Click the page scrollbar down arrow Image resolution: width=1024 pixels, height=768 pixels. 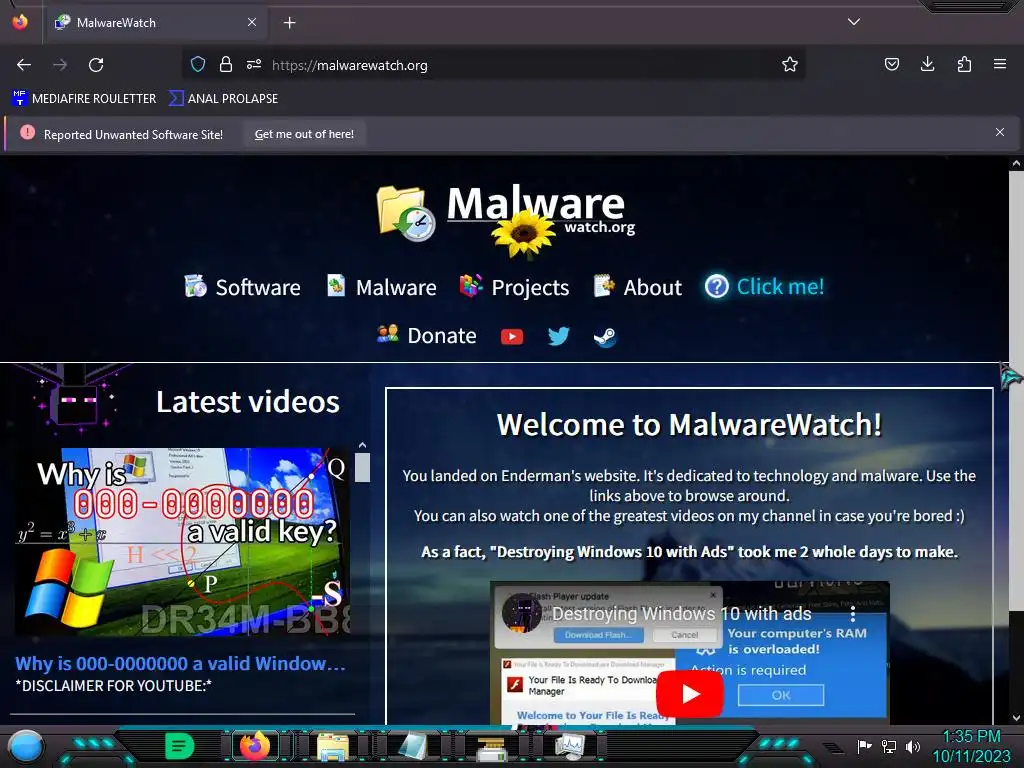[1016, 718]
